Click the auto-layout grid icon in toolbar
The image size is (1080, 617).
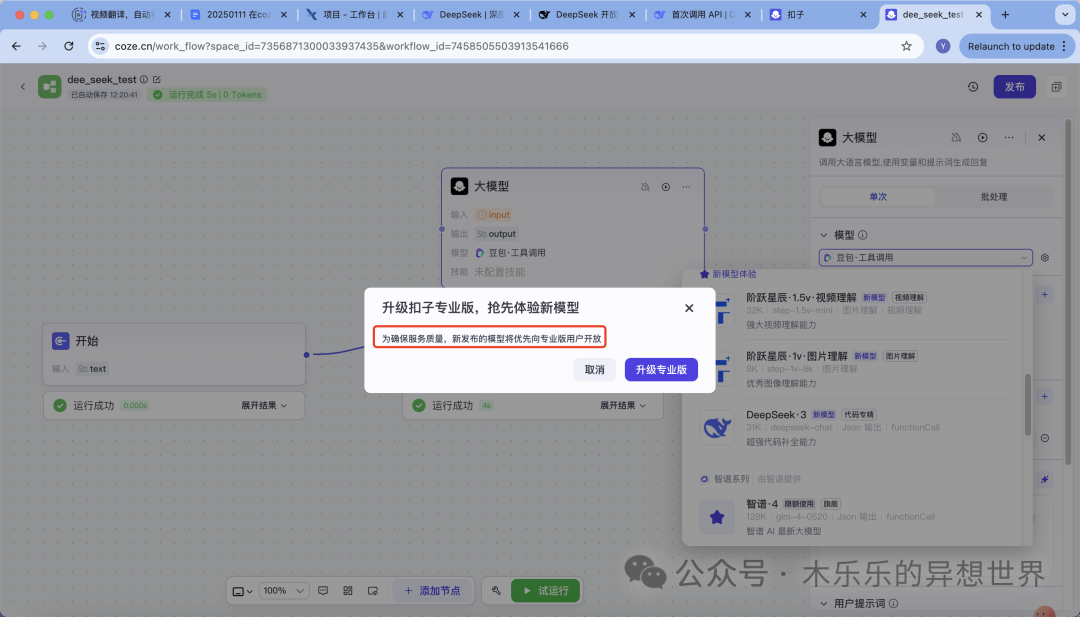click(x=348, y=591)
